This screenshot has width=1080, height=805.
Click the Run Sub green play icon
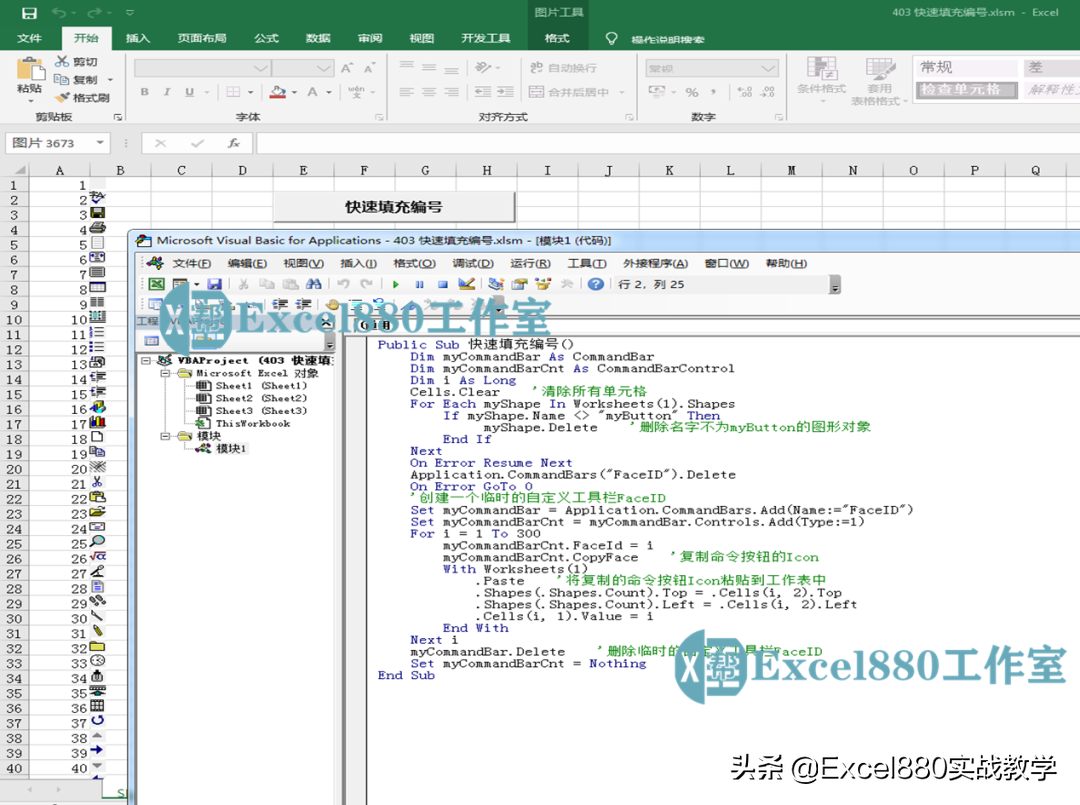pyautogui.click(x=395, y=284)
